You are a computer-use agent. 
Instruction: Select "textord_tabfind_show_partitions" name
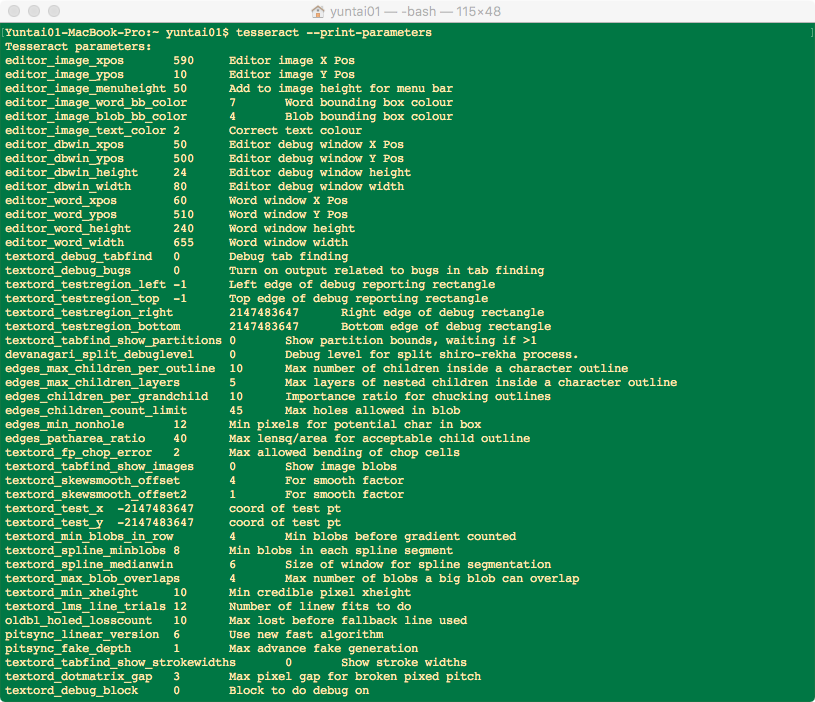[x=113, y=341]
